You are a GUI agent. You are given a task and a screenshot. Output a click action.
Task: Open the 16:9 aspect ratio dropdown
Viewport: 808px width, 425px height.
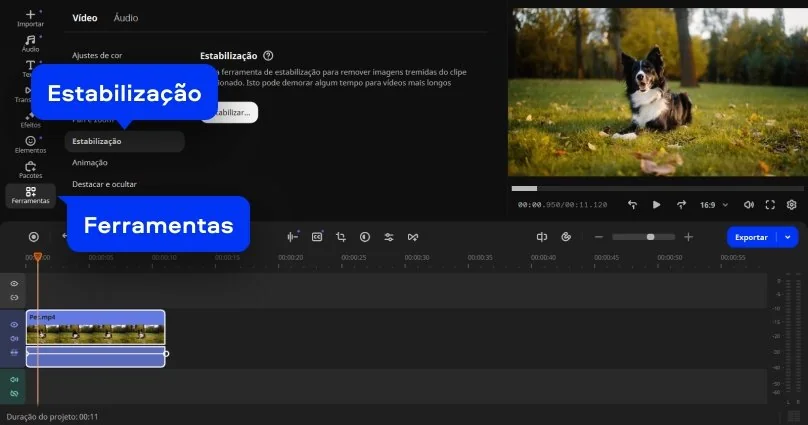[712, 204]
